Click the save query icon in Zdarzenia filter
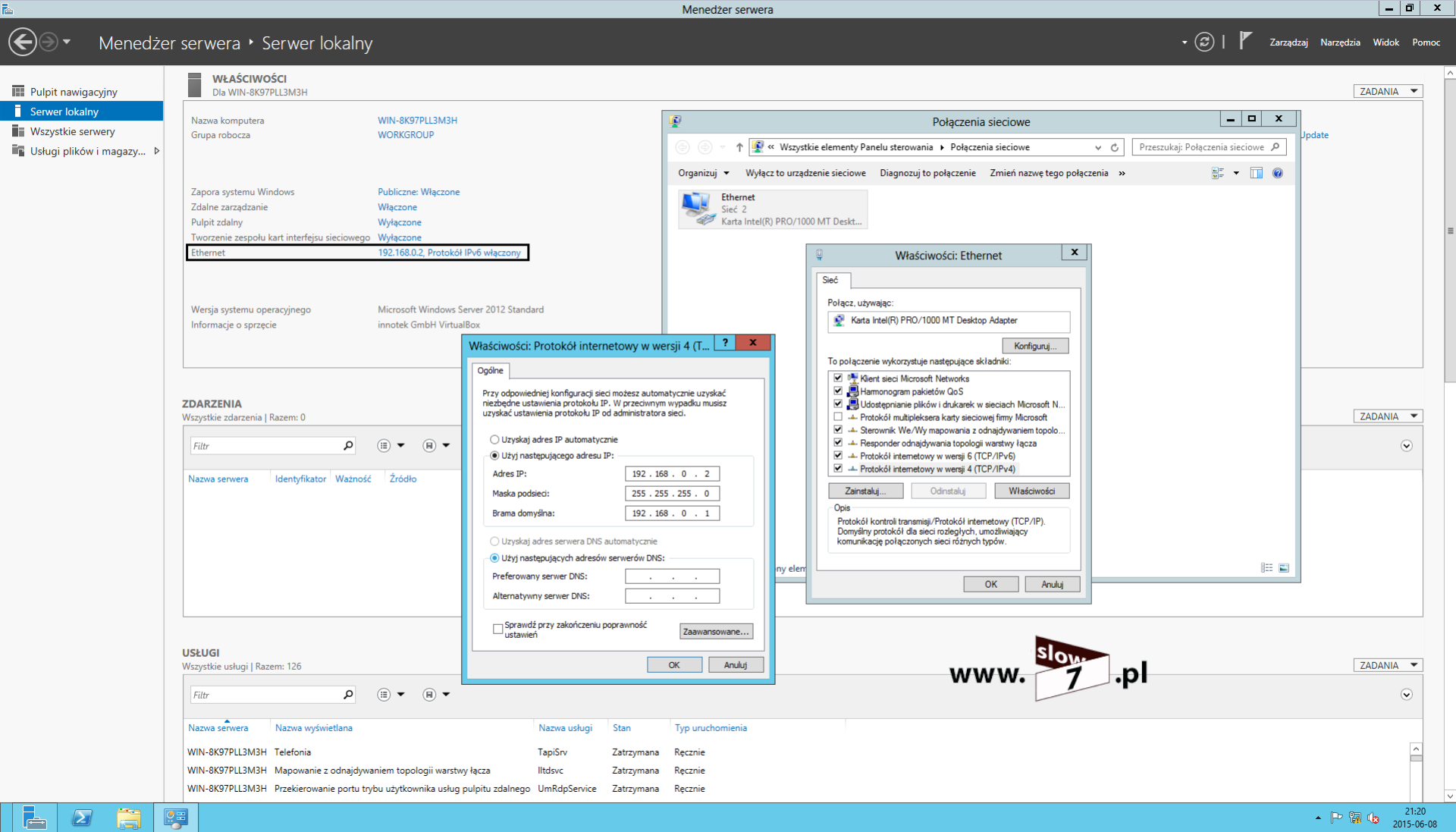Viewport: 1456px width, 832px height. click(x=429, y=446)
